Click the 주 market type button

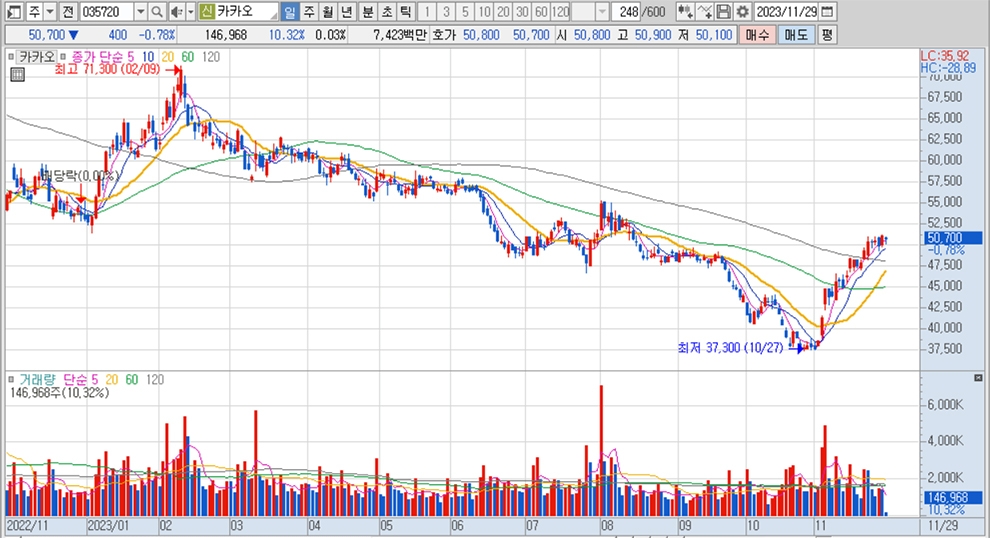[x=33, y=11]
